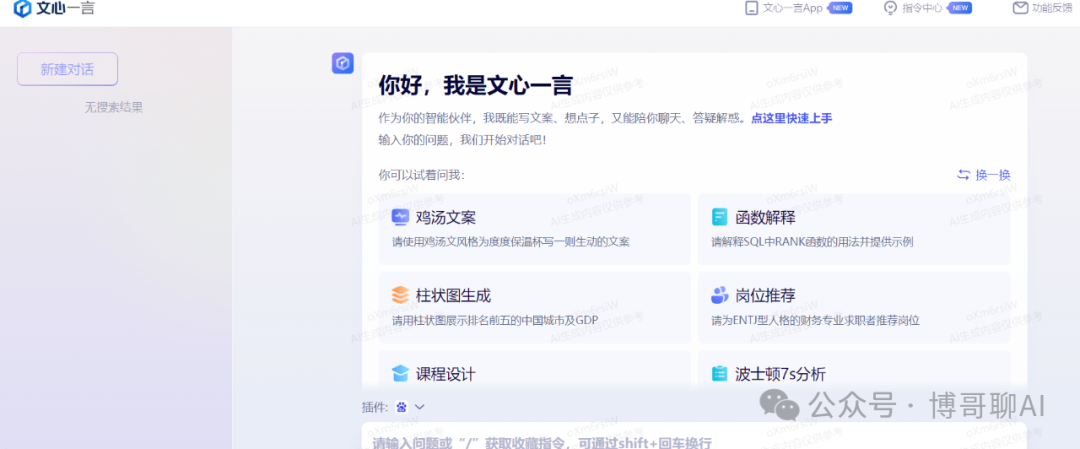Click the paw plugin icon next to 插件
Viewport: 1080px width, 449px height.
tap(402, 407)
